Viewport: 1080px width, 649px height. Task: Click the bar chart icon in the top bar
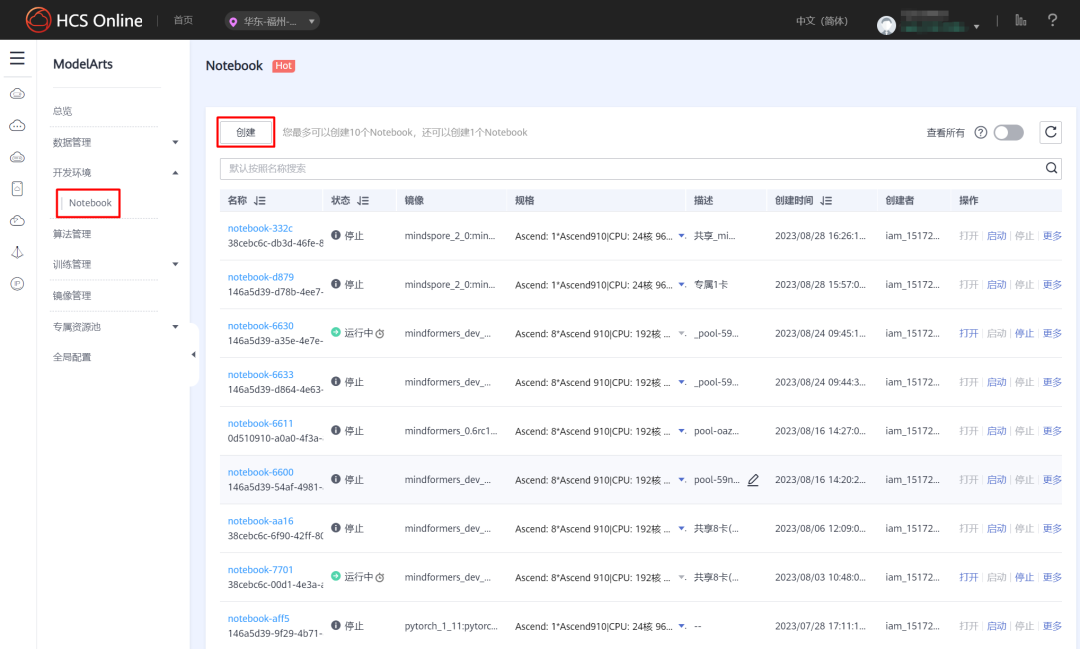1021,21
